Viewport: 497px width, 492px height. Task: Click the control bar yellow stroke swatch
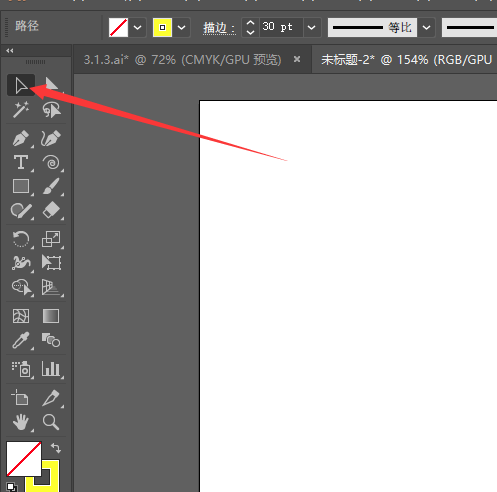[162, 27]
